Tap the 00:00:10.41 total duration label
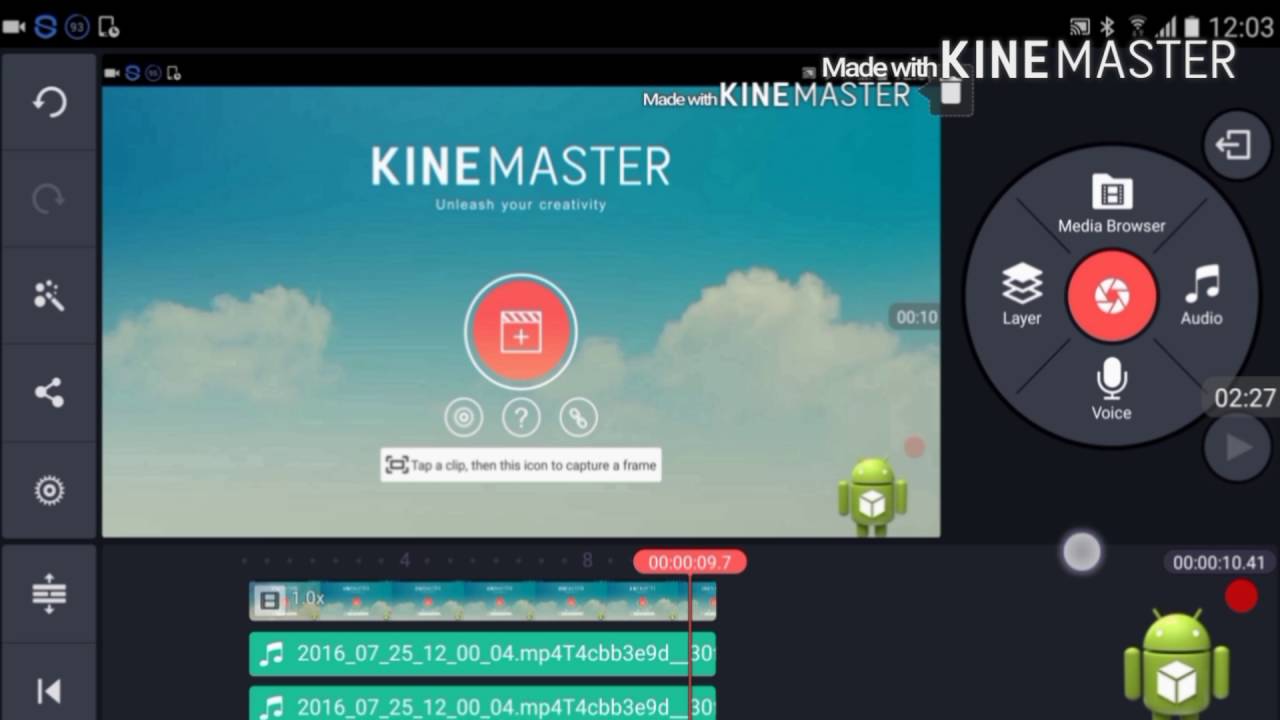Image resolution: width=1280 pixels, height=720 pixels. [x=1218, y=563]
